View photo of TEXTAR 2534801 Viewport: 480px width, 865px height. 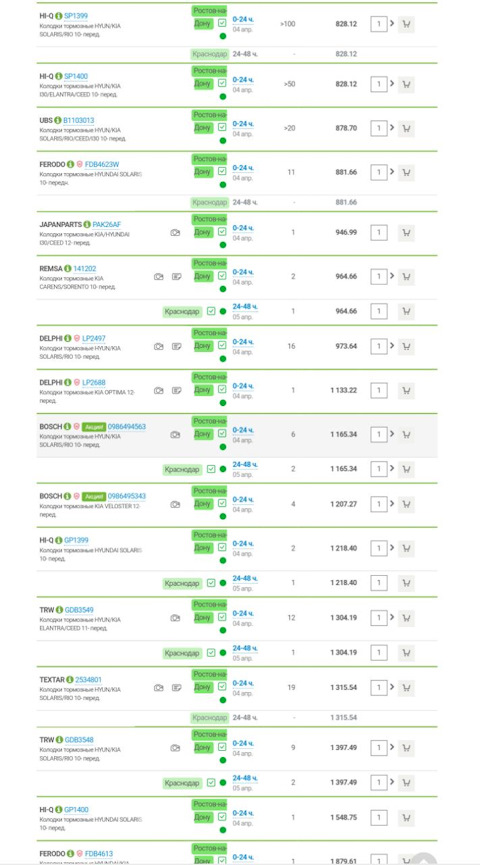pos(158,688)
